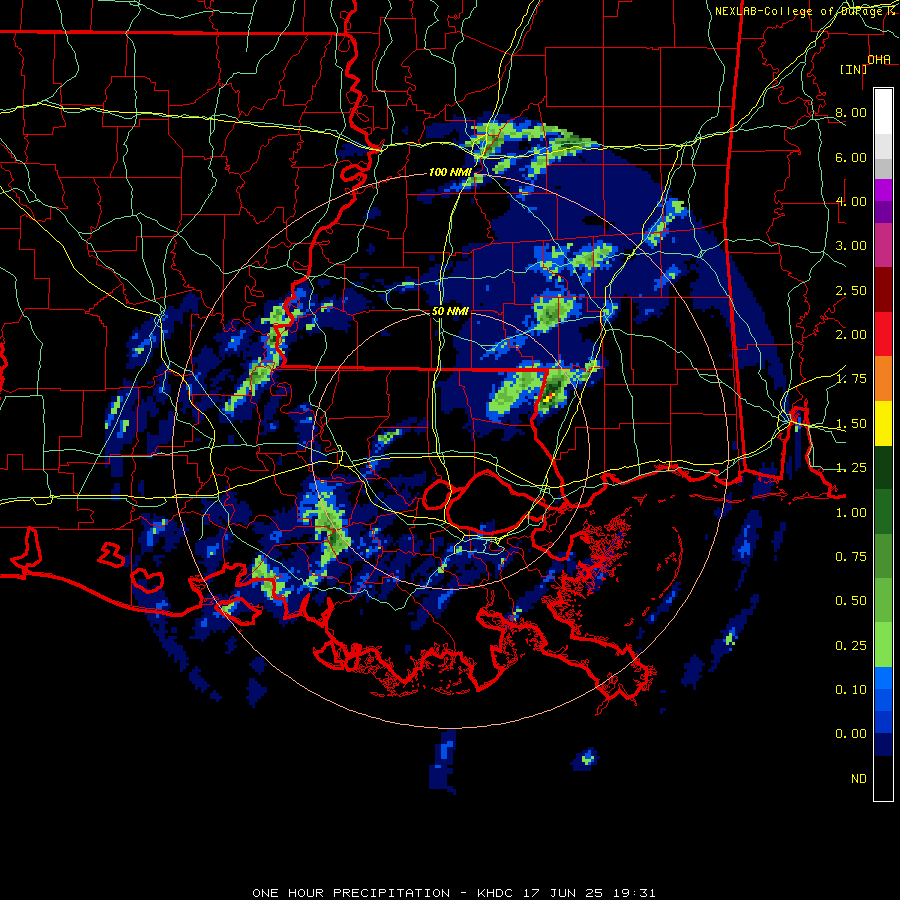
Task: Click the 2.00 legend value
Action: [x=851, y=335]
